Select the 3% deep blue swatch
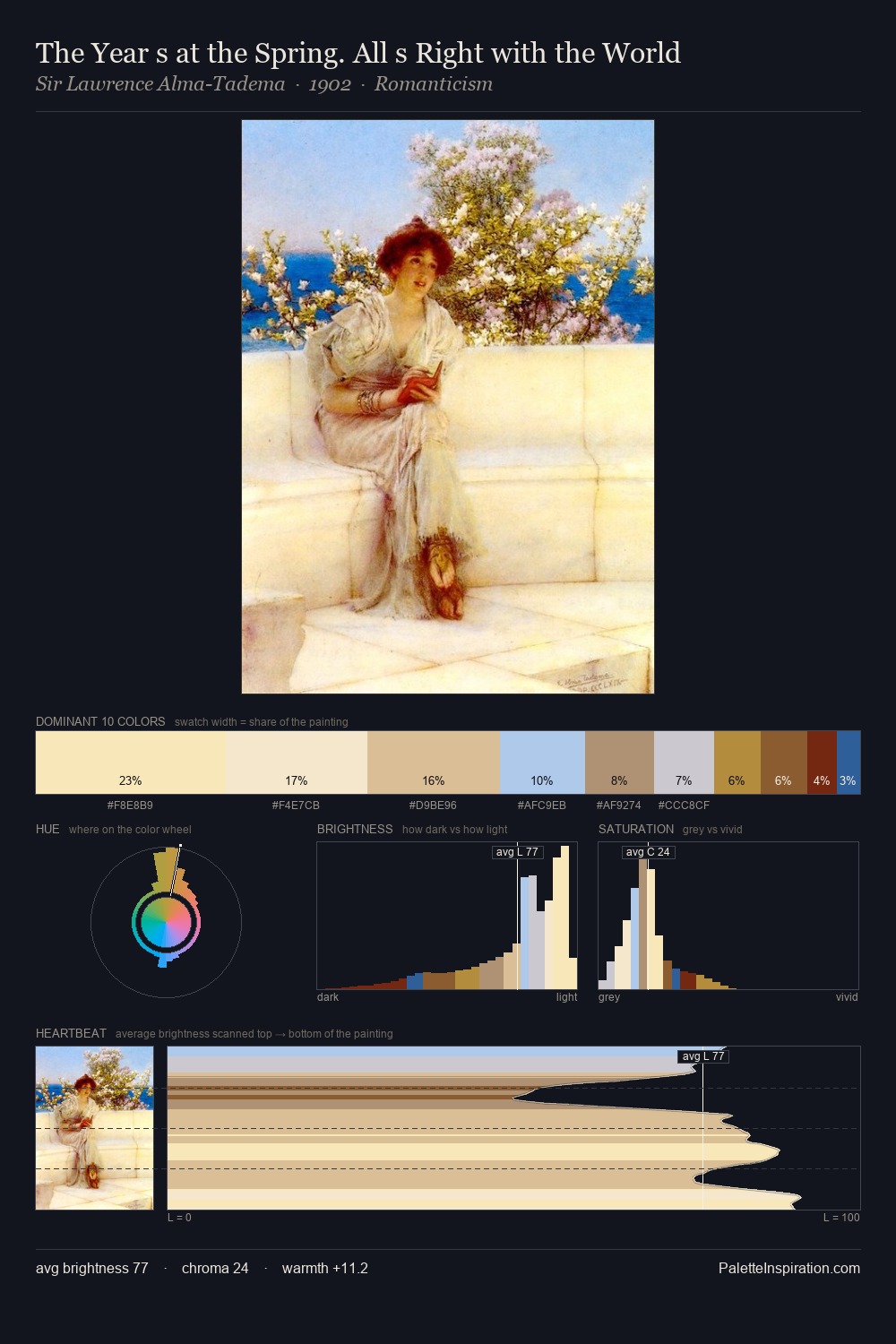This screenshot has height=1344, width=896. (848, 762)
